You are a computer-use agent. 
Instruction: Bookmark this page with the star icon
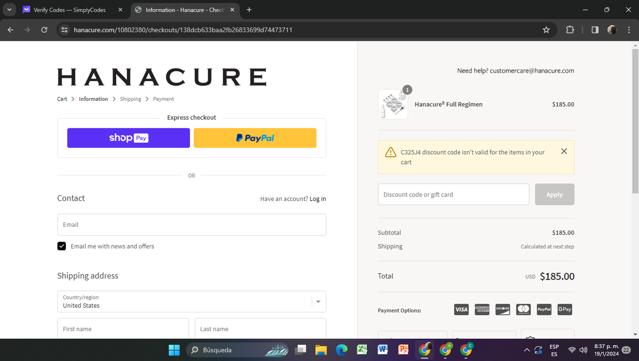pyautogui.click(x=546, y=30)
